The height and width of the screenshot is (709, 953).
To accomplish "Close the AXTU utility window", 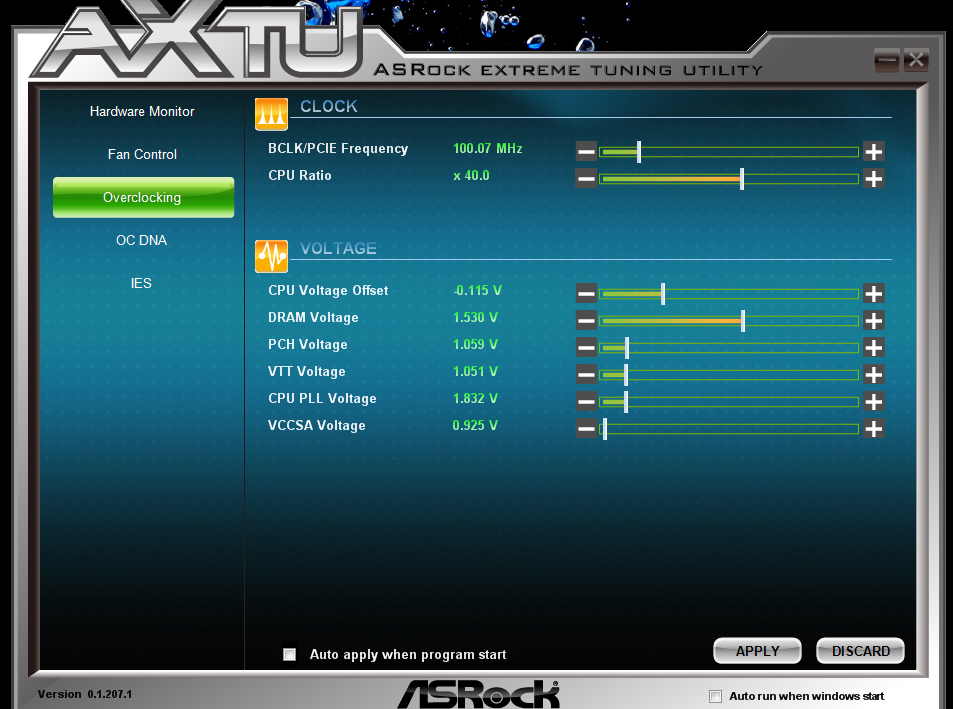I will (x=916, y=60).
